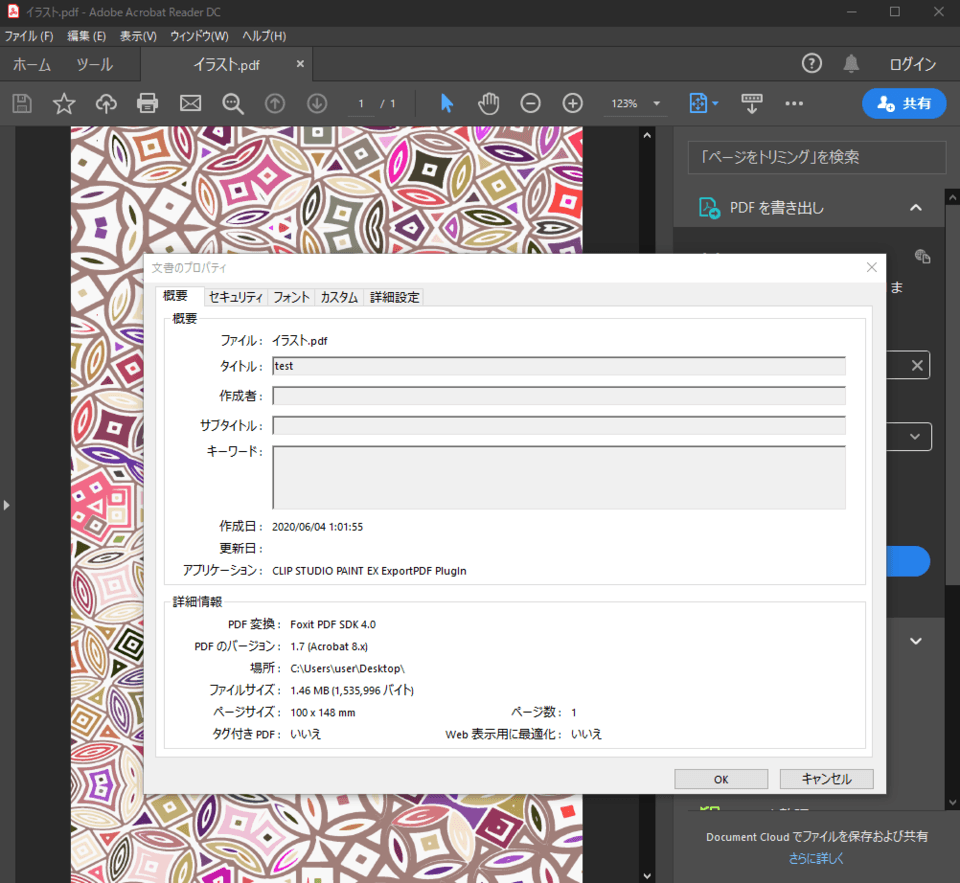The width and height of the screenshot is (960, 883).
Task: Click the zoom out minus icon
Action: pyautogui.click(x=530, y=103)
